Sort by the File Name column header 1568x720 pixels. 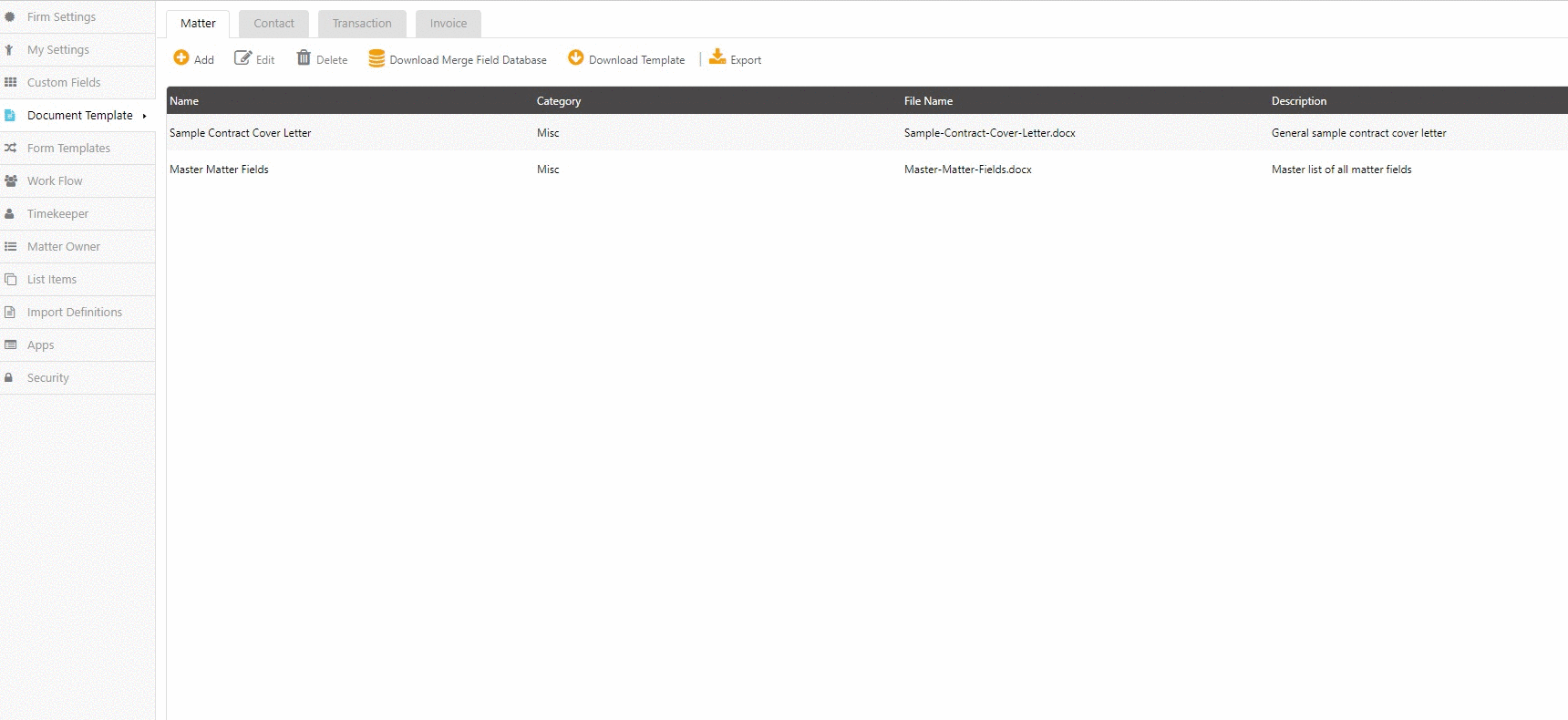pos(928,101)
